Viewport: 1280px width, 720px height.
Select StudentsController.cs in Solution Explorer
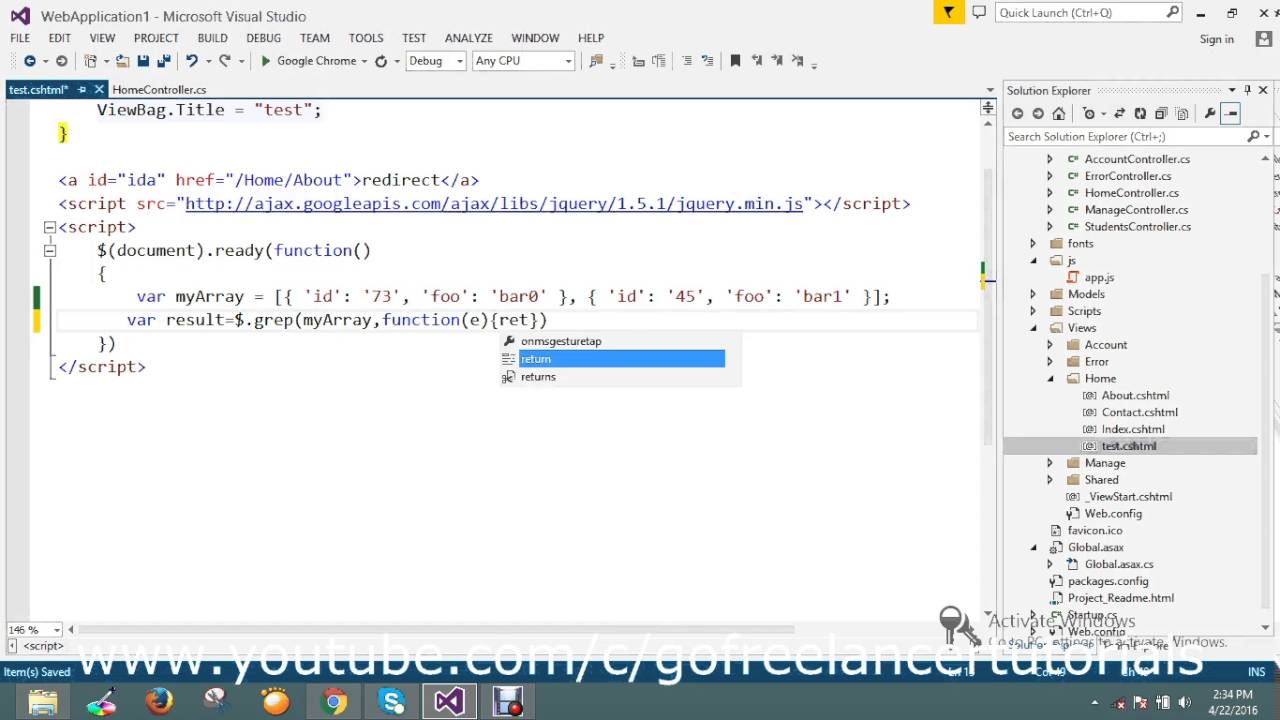[x=1137, y=227]
